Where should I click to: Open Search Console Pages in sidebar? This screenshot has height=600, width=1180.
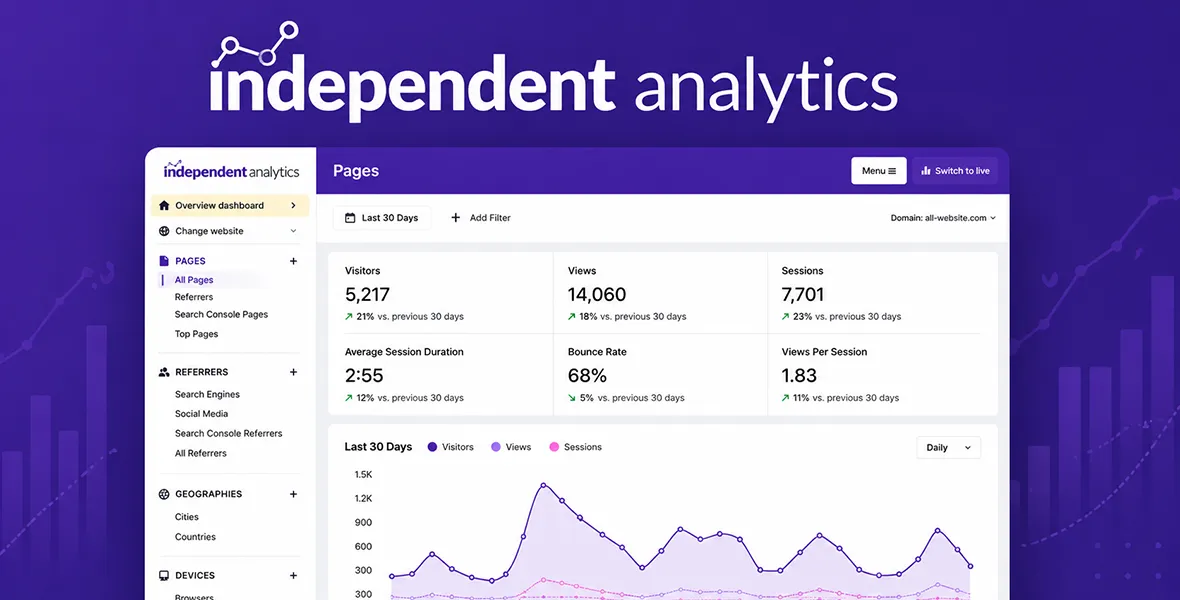(x=221, y=315)
